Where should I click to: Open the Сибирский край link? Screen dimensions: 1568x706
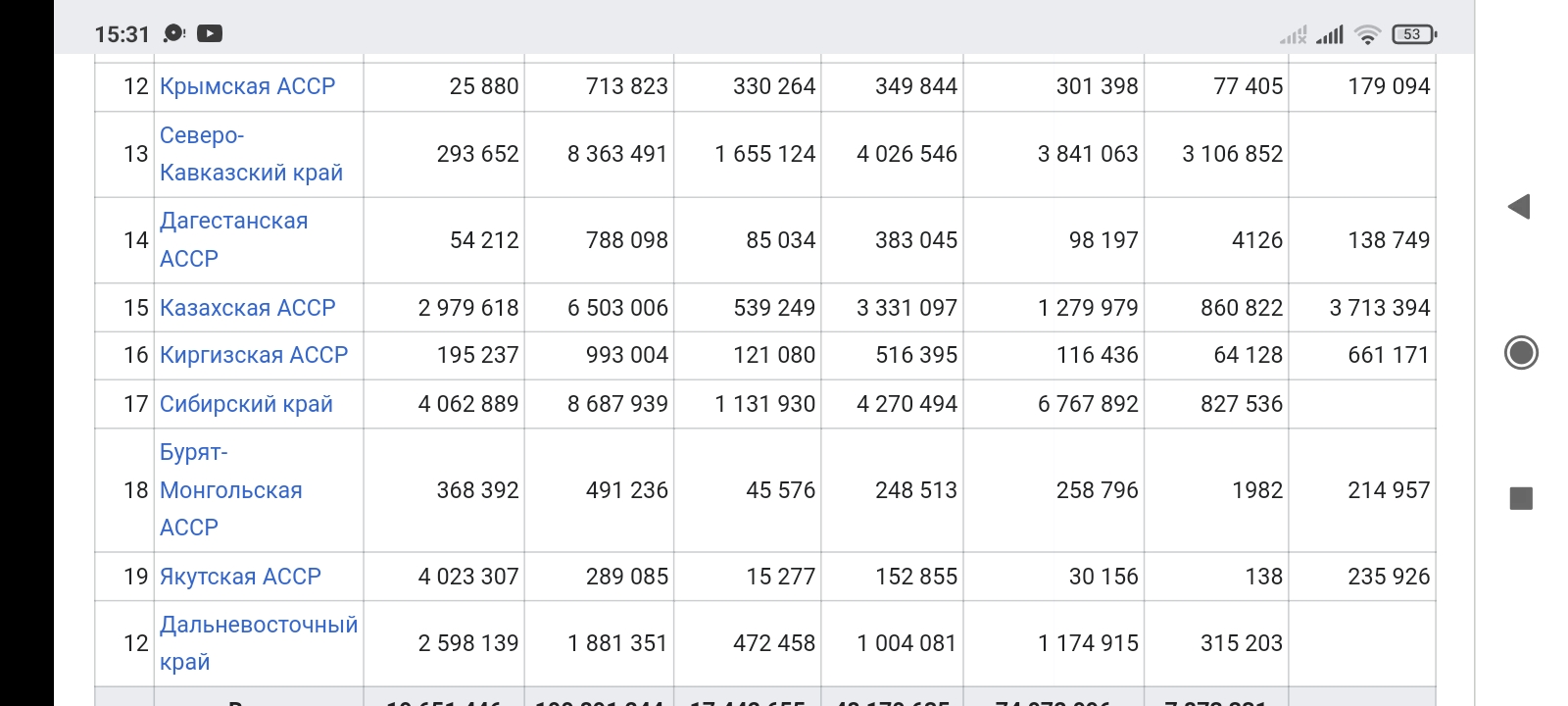tap(246, 404)
